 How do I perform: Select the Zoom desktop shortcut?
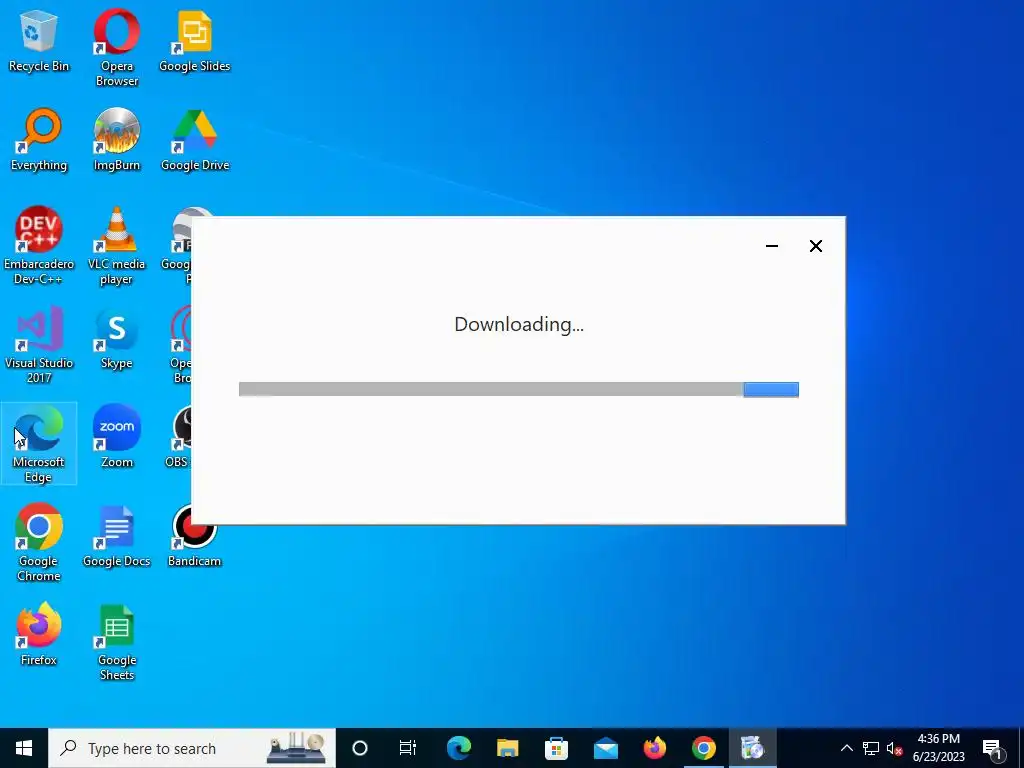point(117,436)
